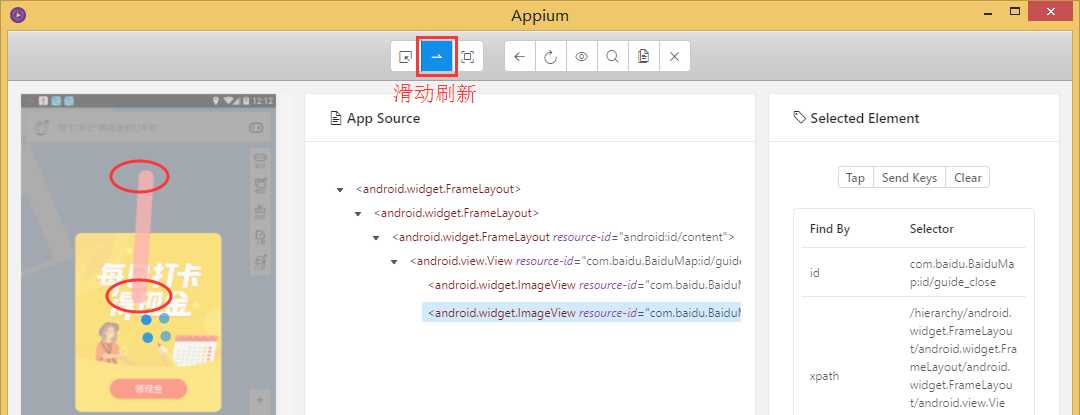Click the Find By column header
Image resolution: width=1080 pixels, height=415 pixels.
click(830, 228)
